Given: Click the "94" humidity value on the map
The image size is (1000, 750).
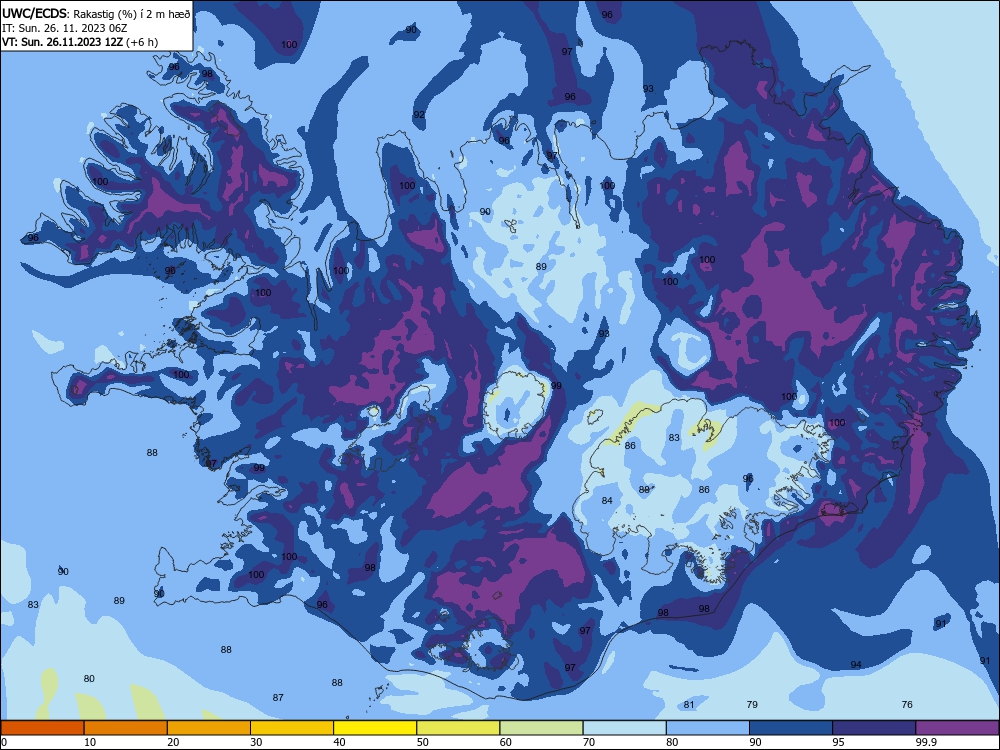Looking at the screenshot, I should point(856,665).
